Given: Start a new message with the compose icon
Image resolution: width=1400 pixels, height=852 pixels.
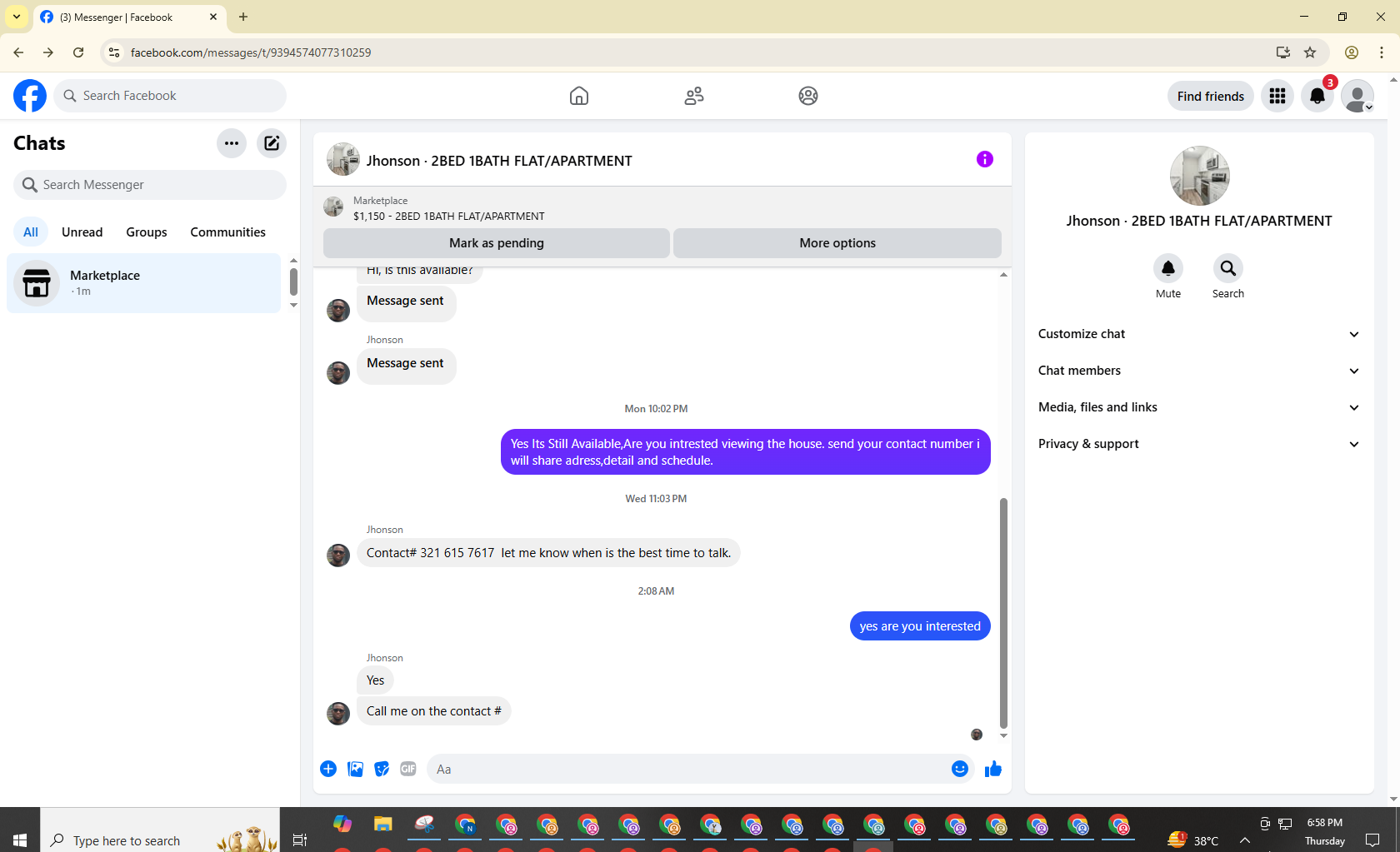Looking at the screenshot, I should pos(272,143).
